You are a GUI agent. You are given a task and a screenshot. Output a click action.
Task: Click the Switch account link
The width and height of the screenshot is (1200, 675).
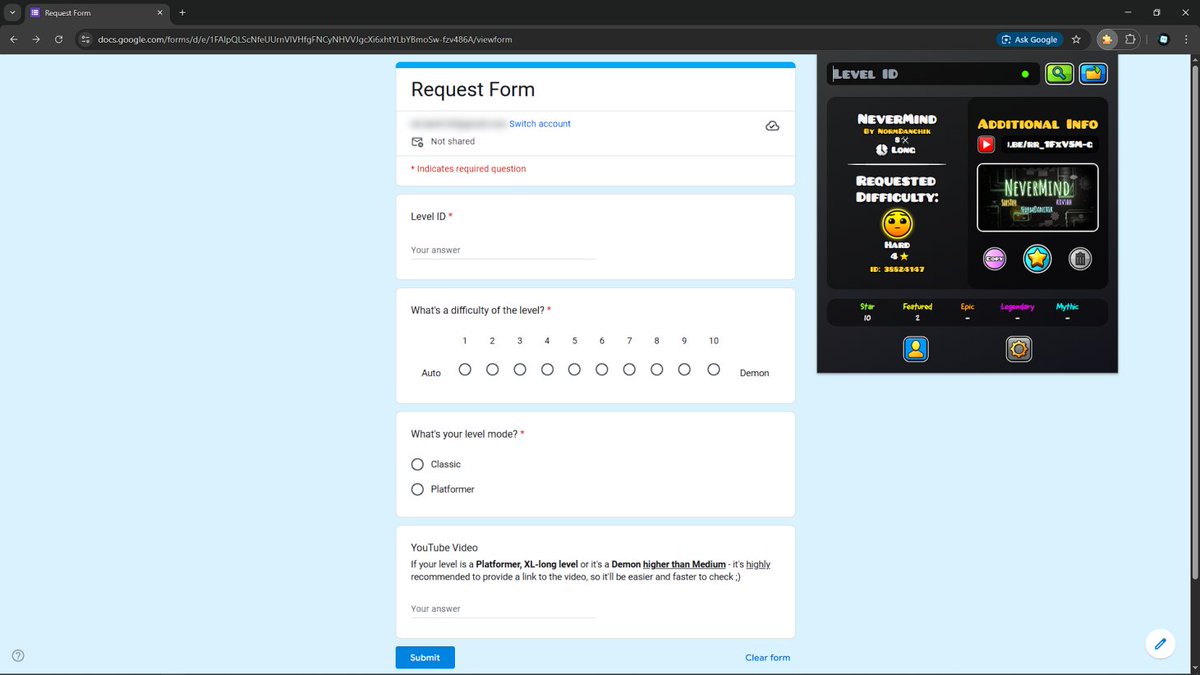click(540, 124)
